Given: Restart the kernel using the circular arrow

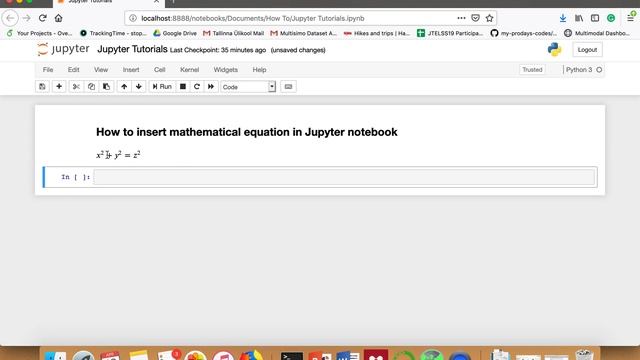Looking at the screenshot, I should [x=197, y=87].
